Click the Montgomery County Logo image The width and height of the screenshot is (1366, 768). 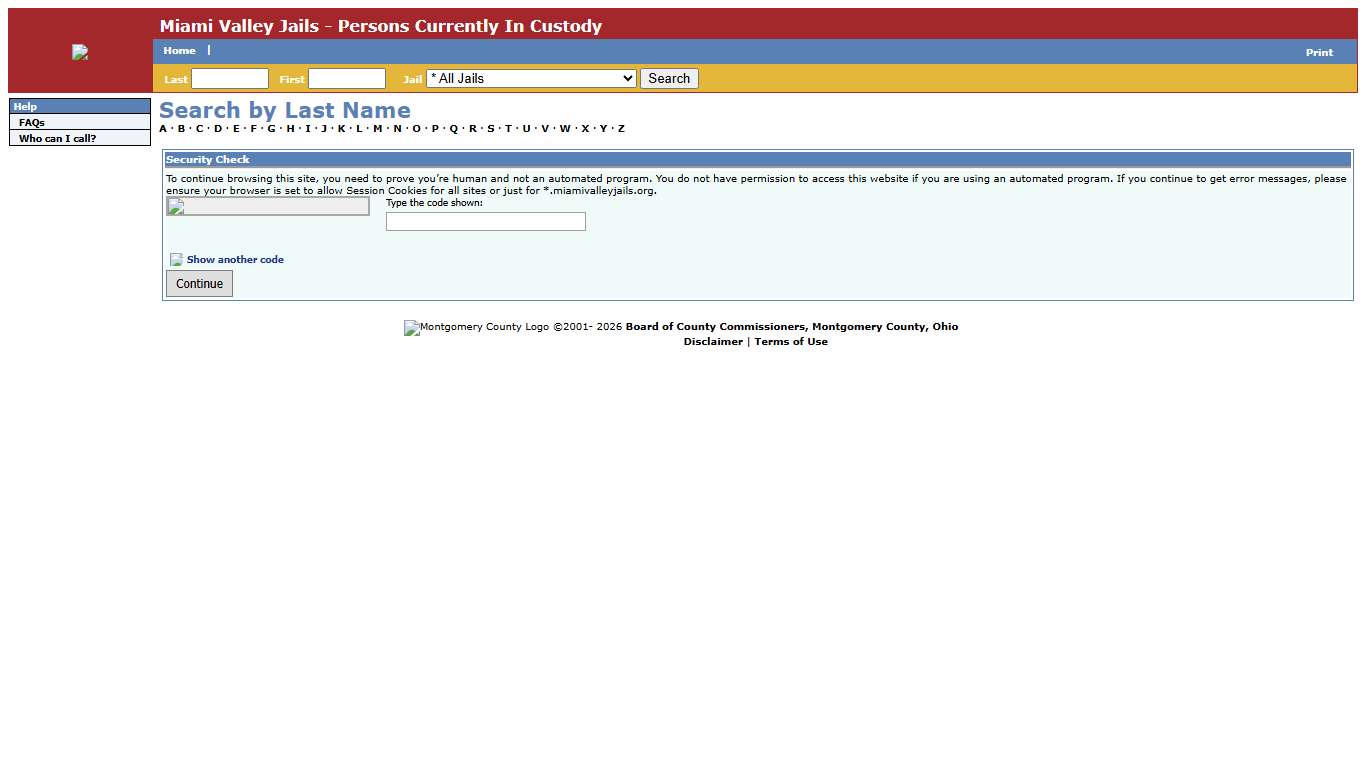coord(411,328)
